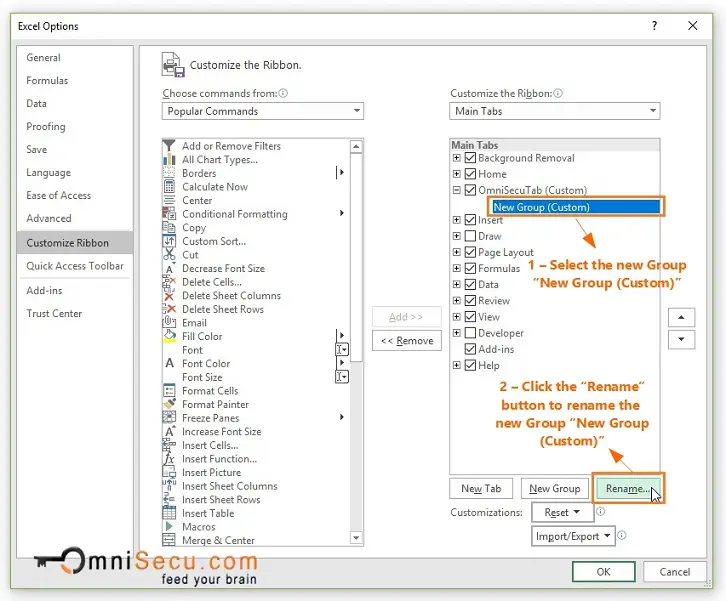The width and height of the screenshot is (726, 601).
Task: Expand the Data tab tree node
Action: tap(457, 284)
